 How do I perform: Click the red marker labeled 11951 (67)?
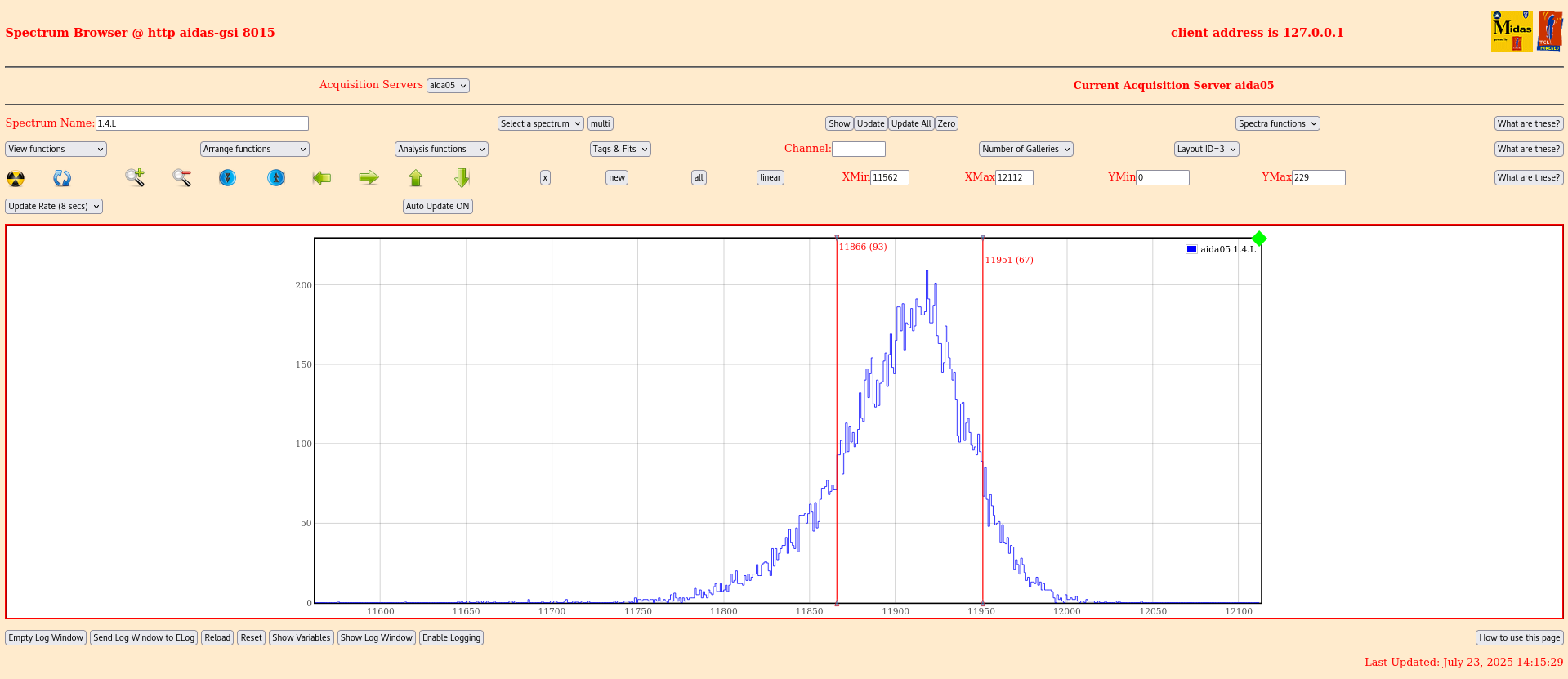[x=1009, y=260]
